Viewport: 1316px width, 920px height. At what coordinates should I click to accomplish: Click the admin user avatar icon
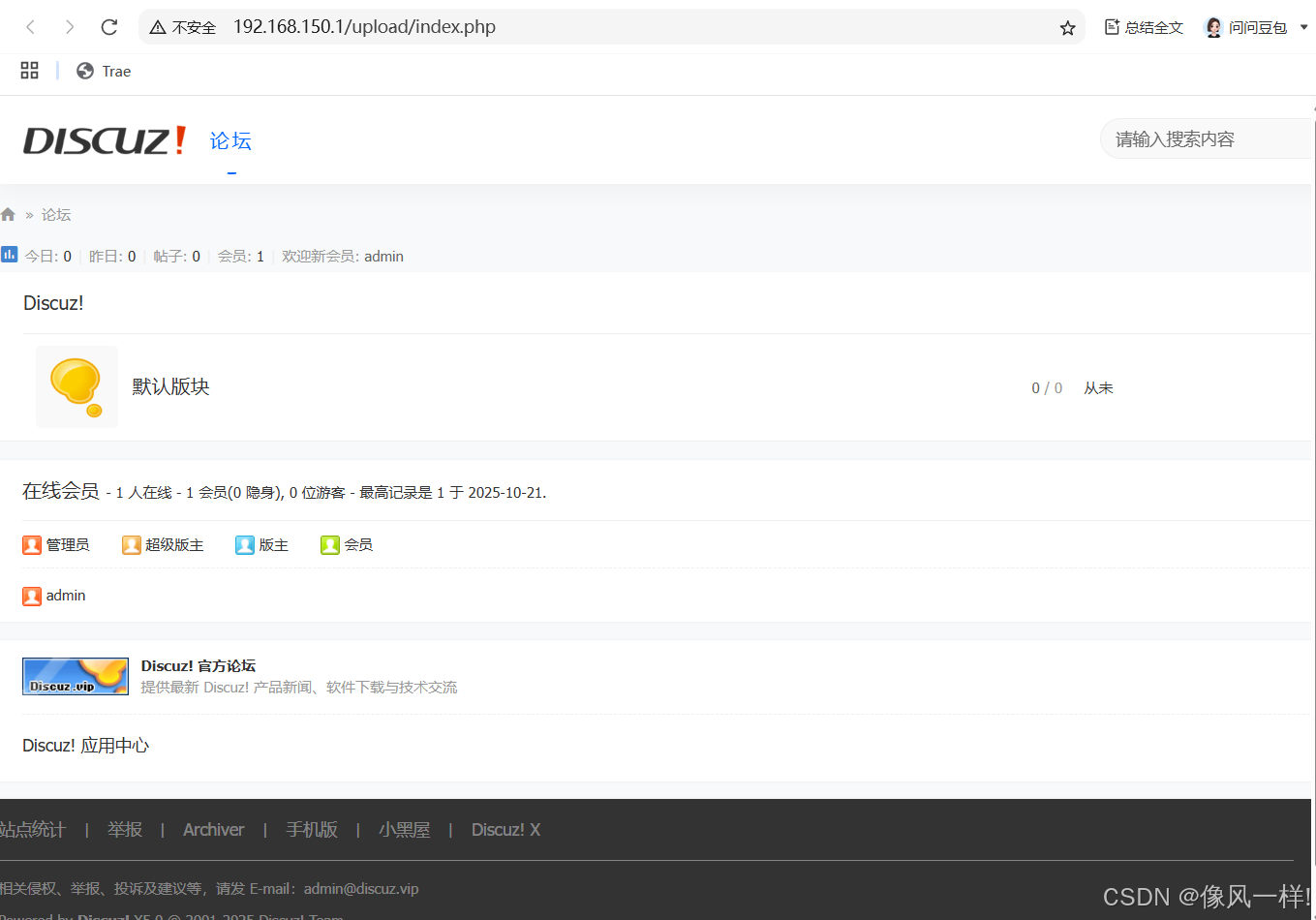pyautogui.click(x=32, y=597)
